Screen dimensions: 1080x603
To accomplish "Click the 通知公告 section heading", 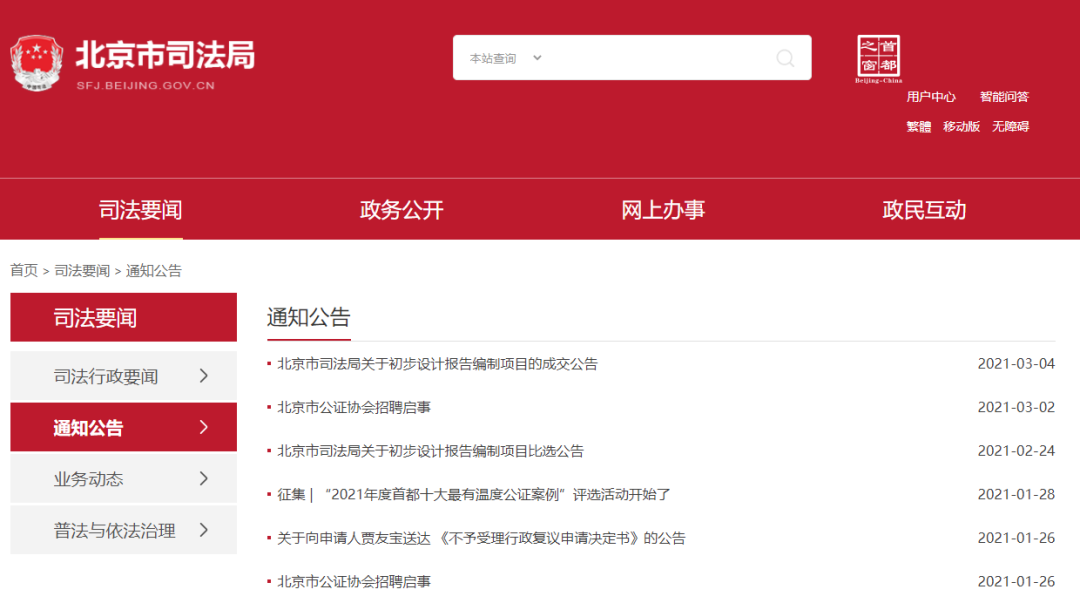I will (x=309, y=317).
